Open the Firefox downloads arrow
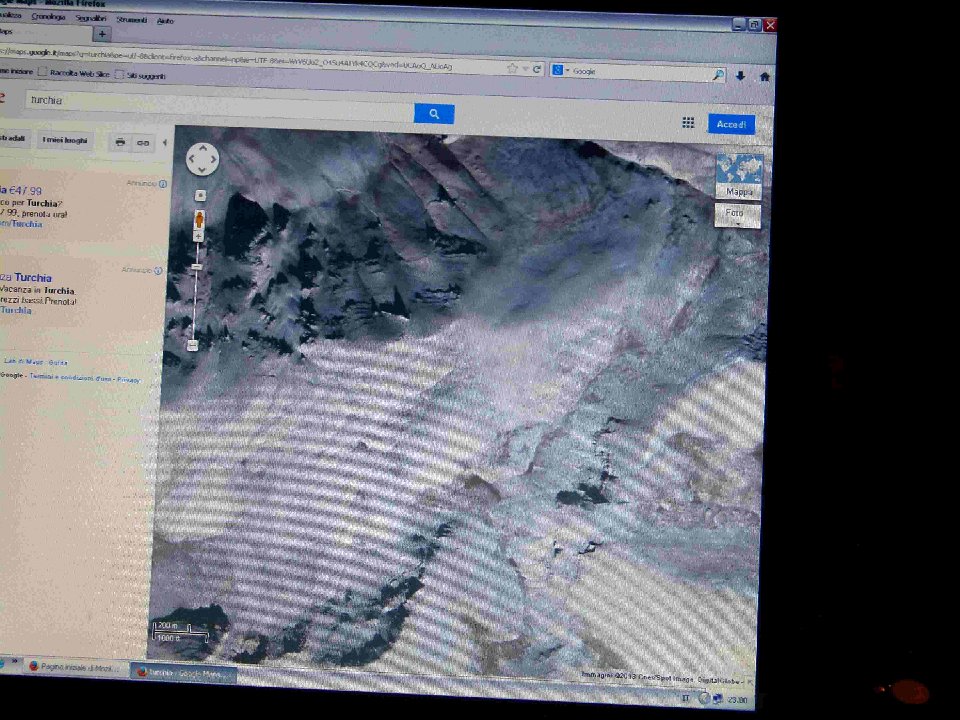Image resolution: width=960 pixels, height=720 pixels. 740,76
